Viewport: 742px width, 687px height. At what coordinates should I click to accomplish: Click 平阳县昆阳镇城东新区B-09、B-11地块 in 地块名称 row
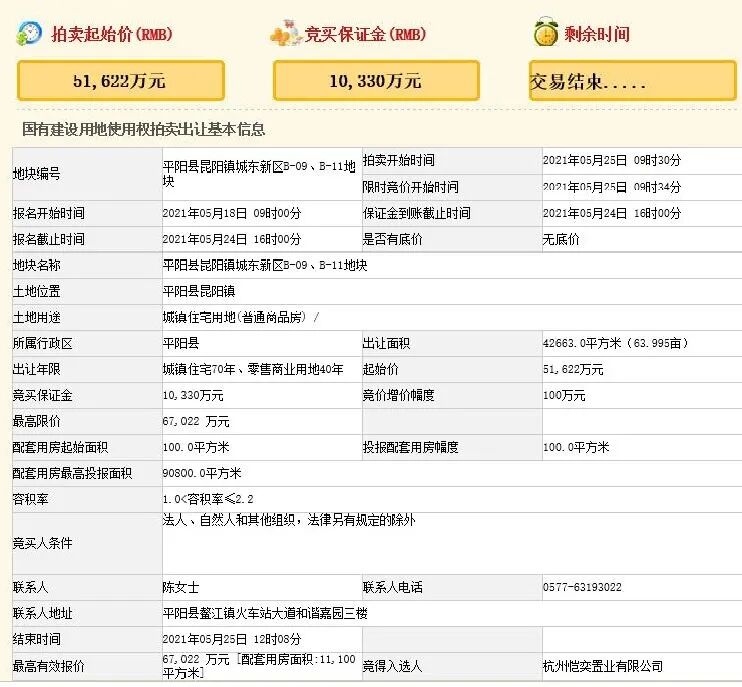(265, 265)
